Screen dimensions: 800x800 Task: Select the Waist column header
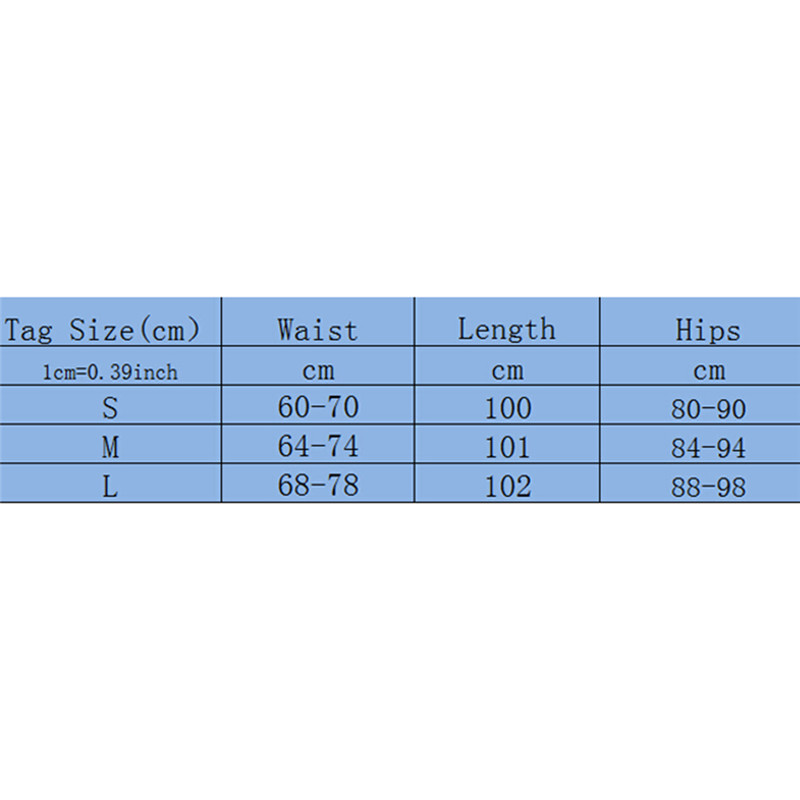point(317,329)
